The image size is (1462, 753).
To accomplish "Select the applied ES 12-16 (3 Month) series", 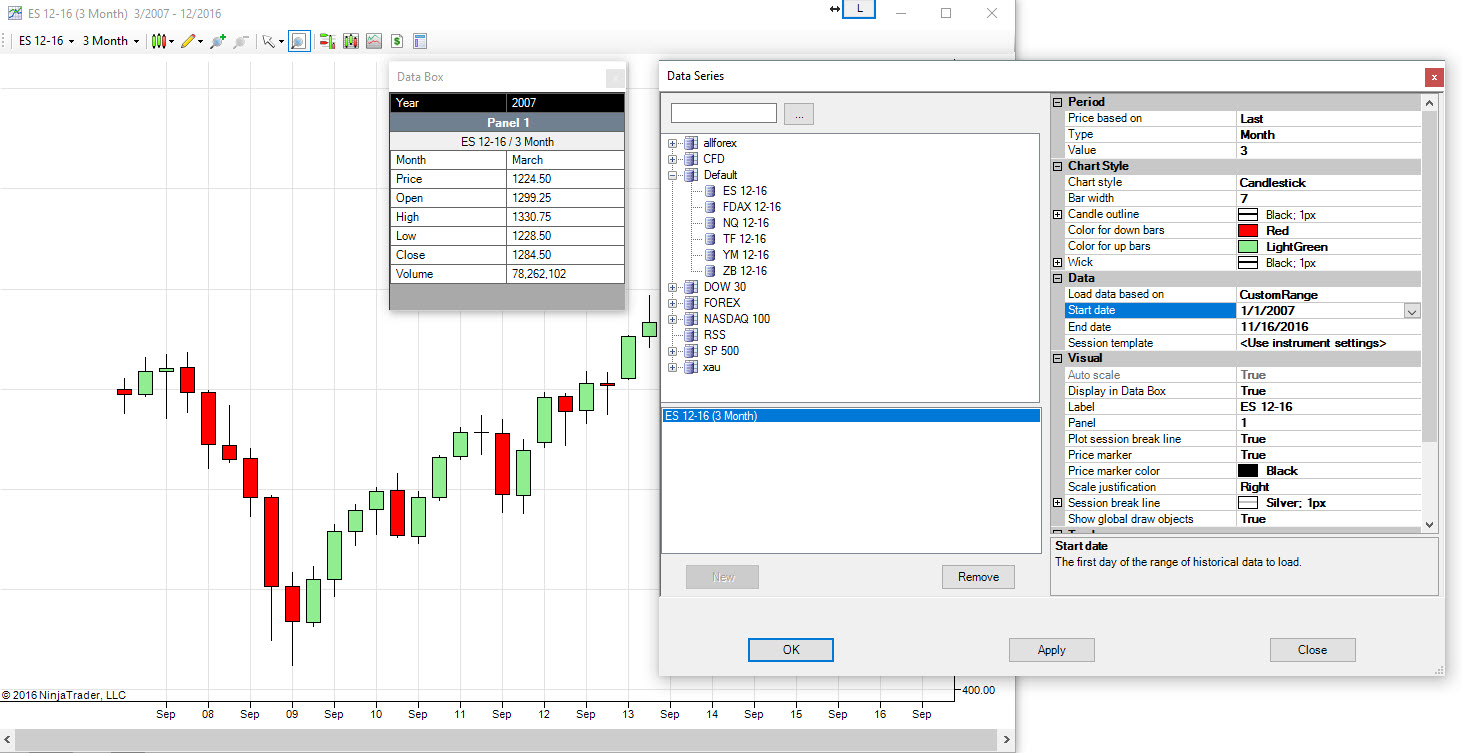I will tap(852, 416).
